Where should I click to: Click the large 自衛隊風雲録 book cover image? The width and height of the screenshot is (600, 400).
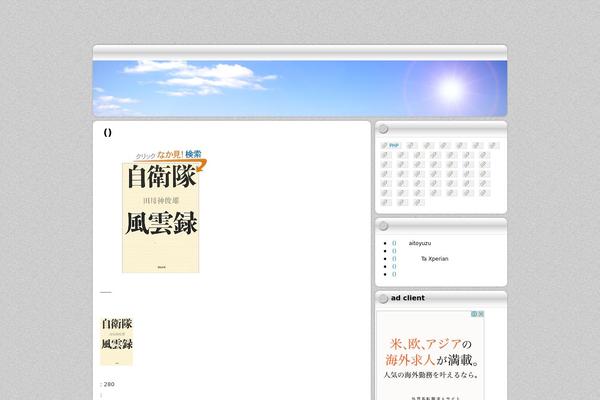point(160,217)
